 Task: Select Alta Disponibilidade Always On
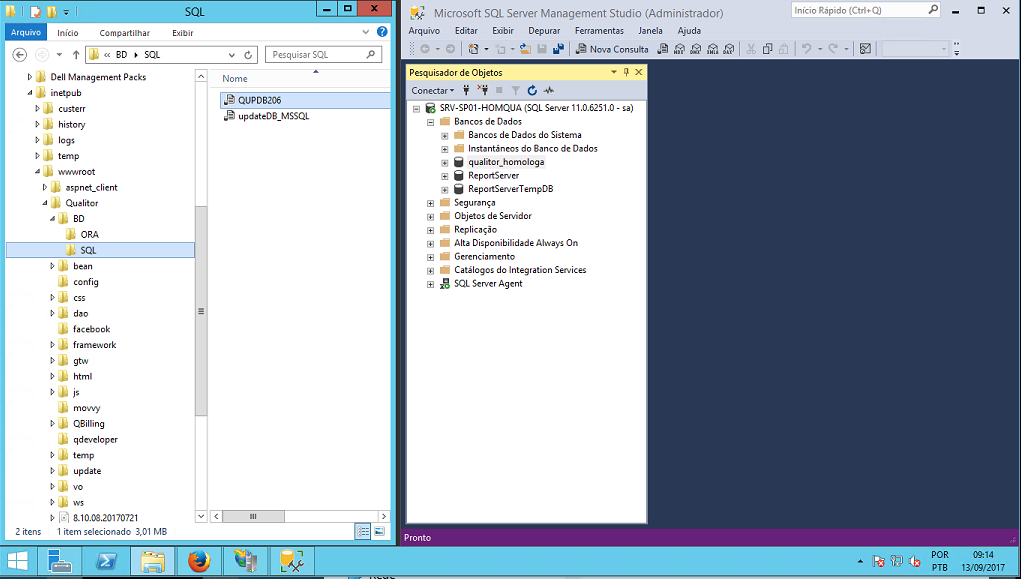pyautogui.click(x=516, y=243)
